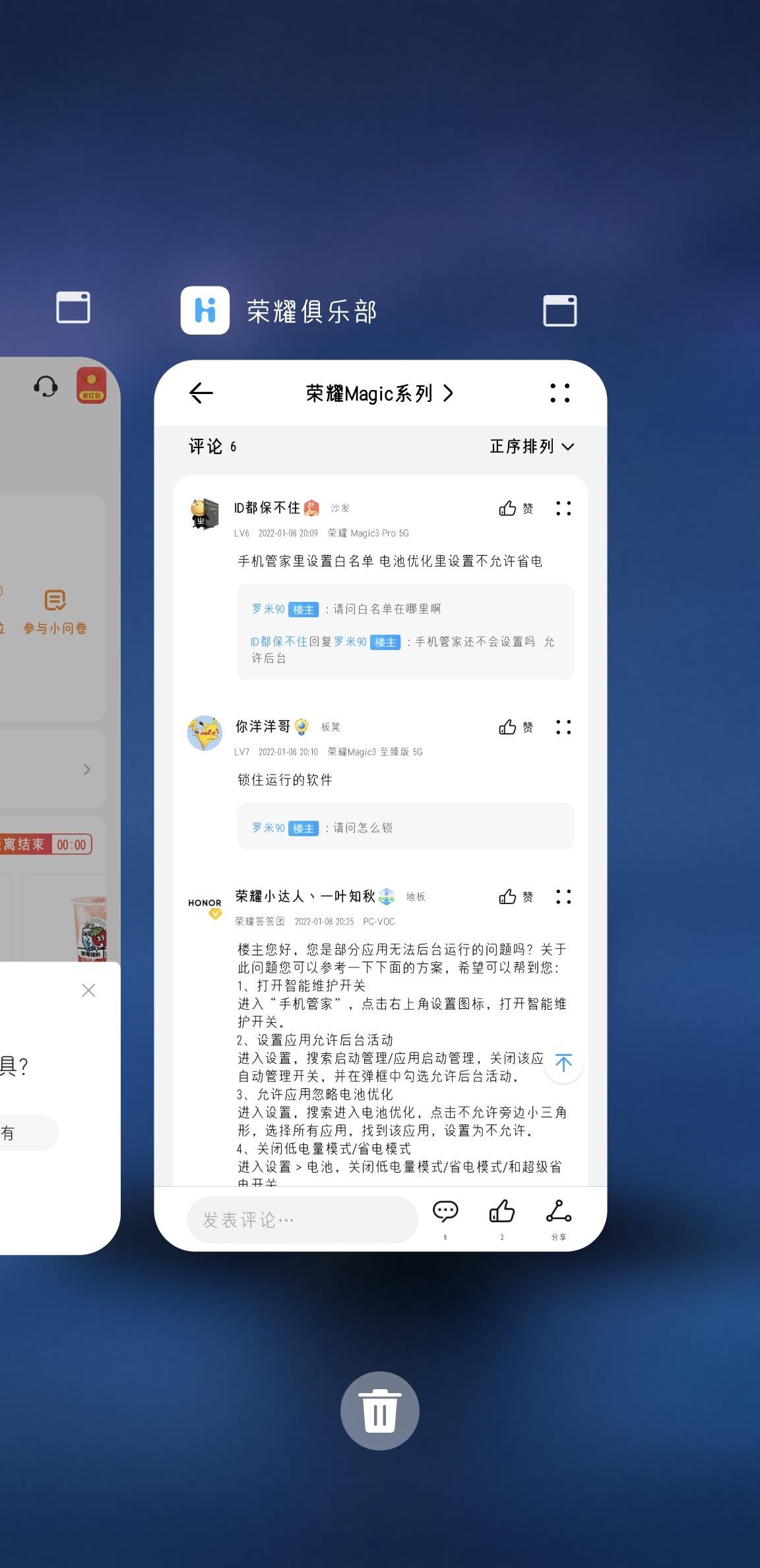Tap the 荣耀俱乐部 app icon
760x1568 pixels.
pos(205,310)
